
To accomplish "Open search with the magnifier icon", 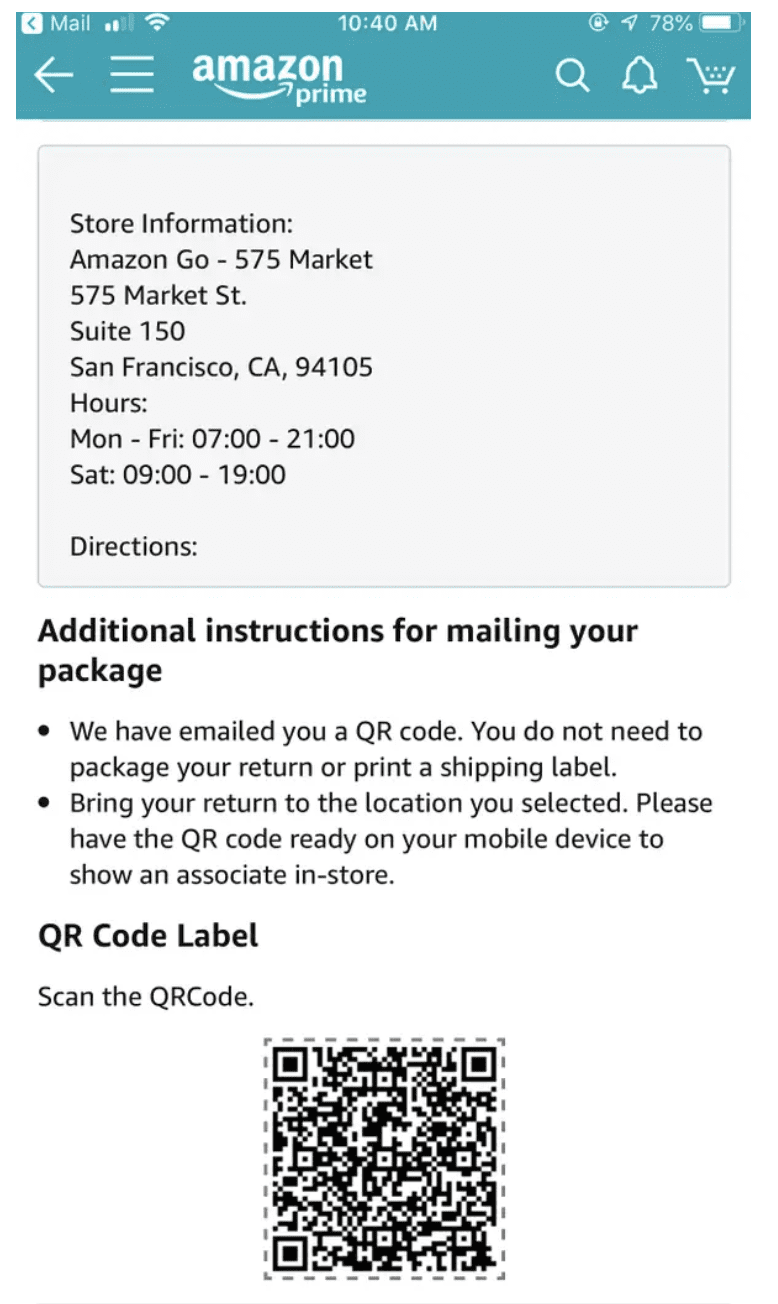I will [572, 76].
